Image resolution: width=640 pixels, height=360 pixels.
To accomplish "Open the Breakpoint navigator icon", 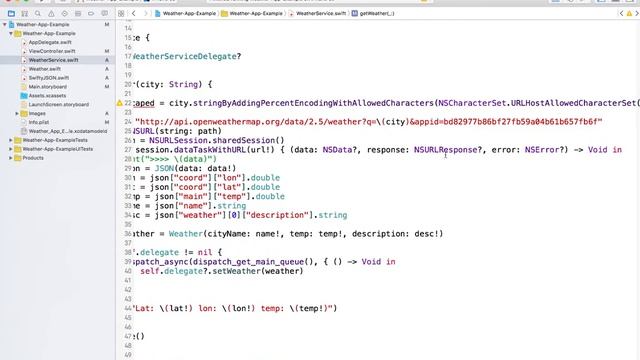I will coord(91,13).
